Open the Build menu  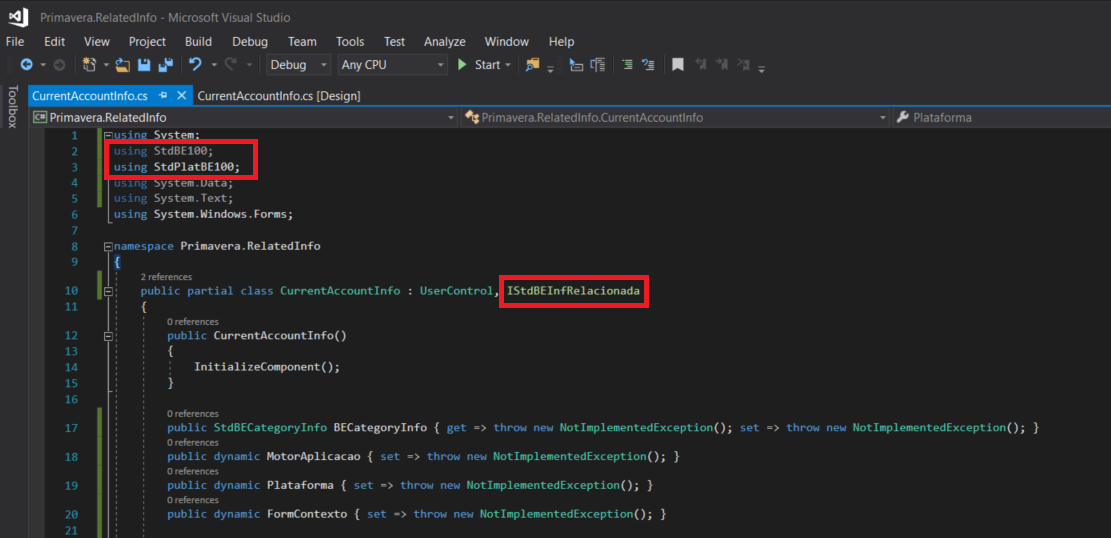[198, 42]
